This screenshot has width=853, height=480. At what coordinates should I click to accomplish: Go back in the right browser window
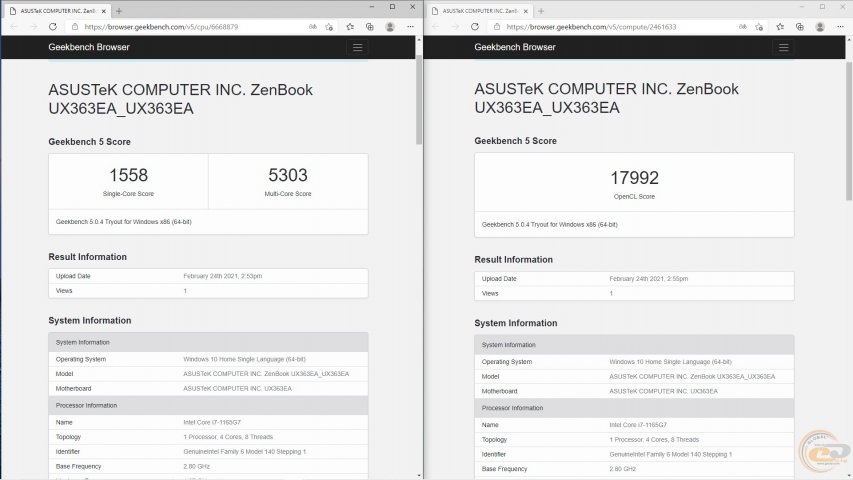(x=436, y=27)
